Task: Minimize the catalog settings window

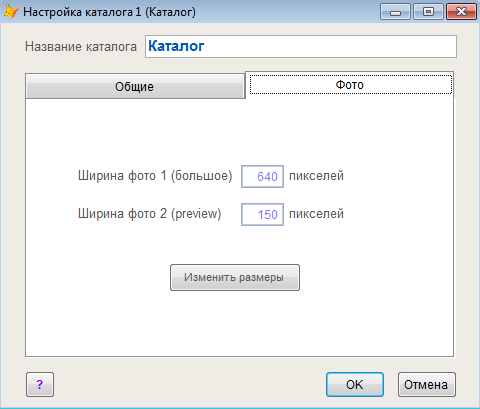Action: (395, 12)
